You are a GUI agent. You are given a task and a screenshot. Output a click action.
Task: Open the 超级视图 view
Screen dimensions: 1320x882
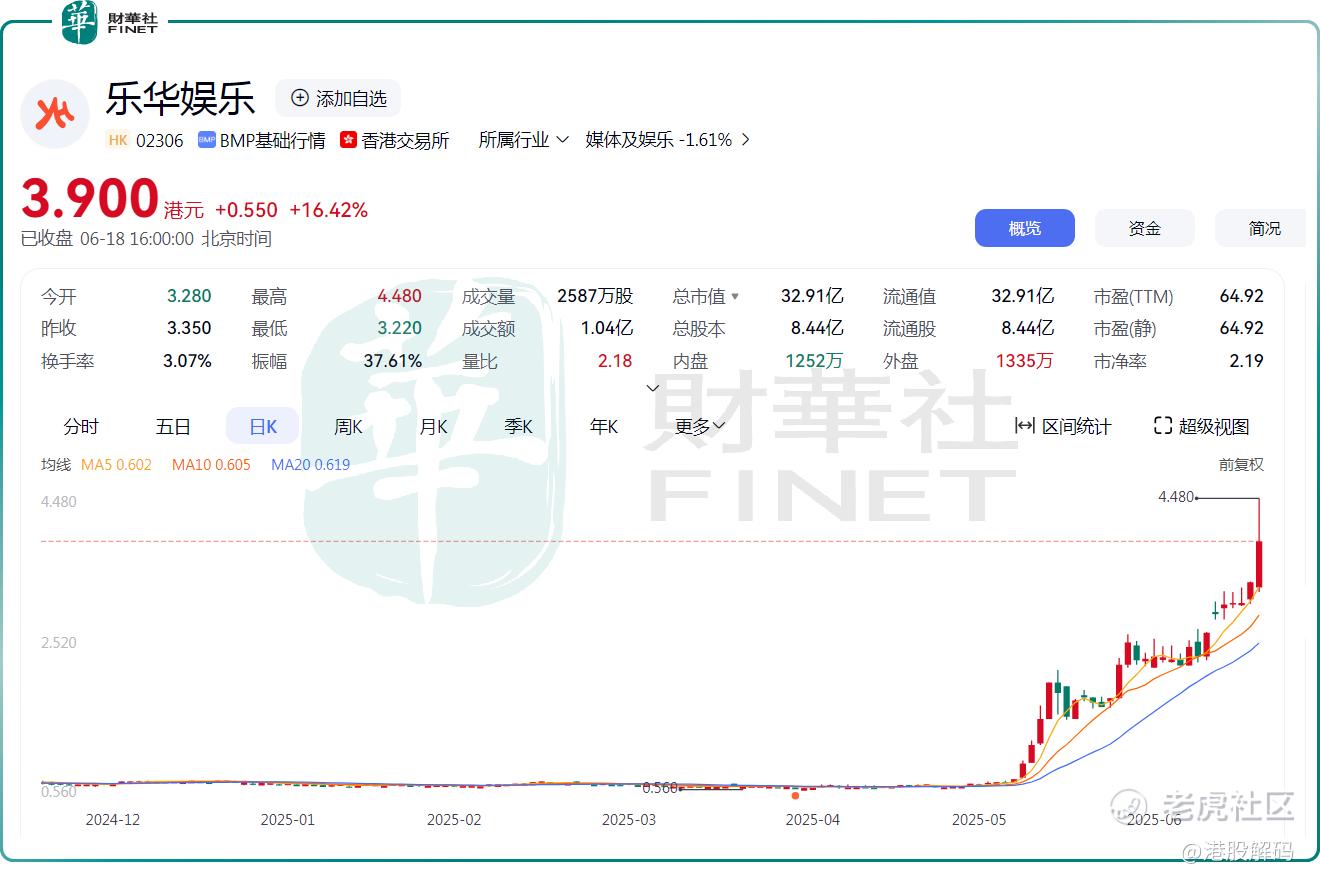(x=1202, y=426)
